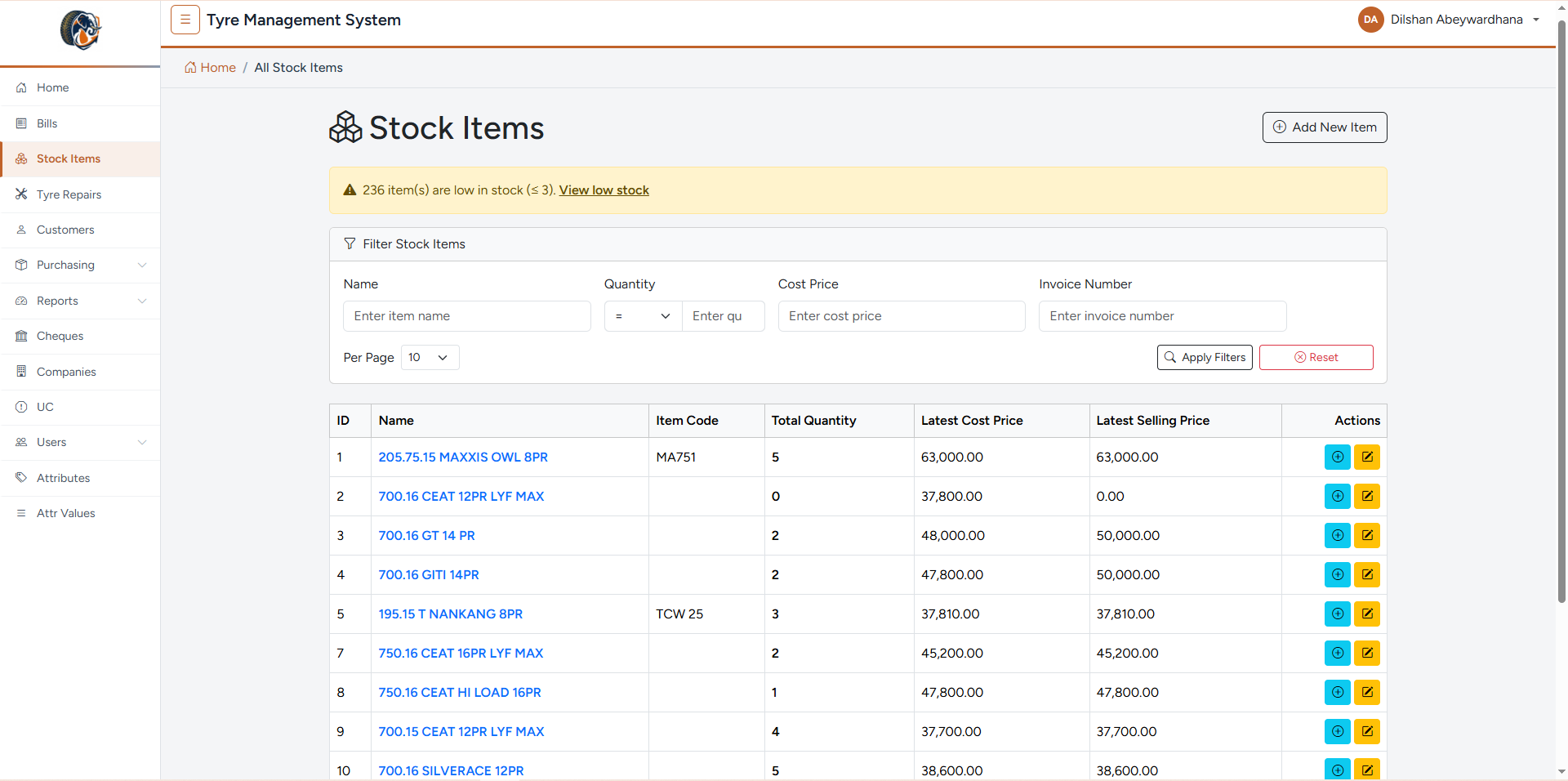Click the yellow edit icon for 700.16 GT 14 PR

[x=1367, y=536]
